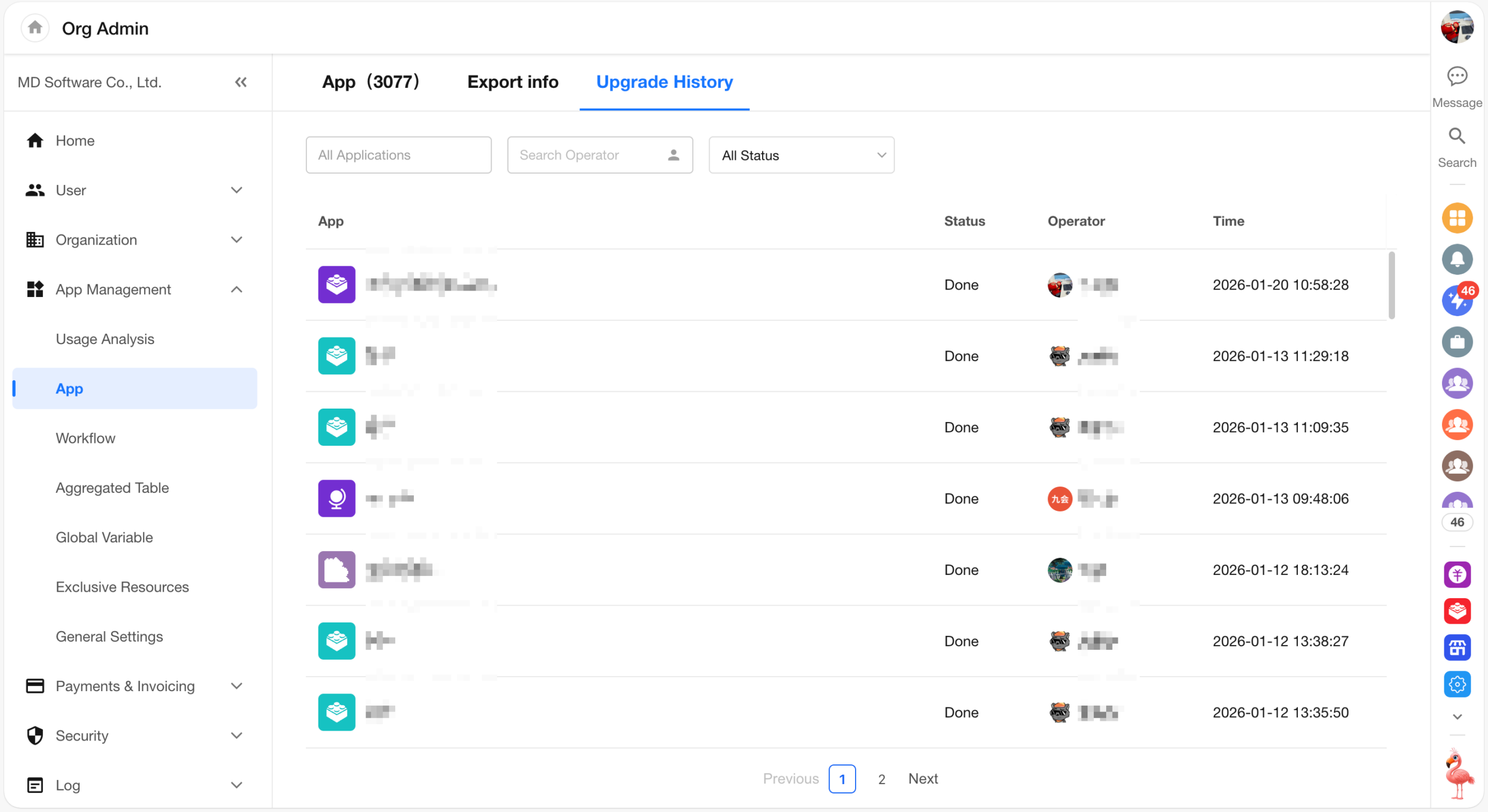1488x812 pixels.
Task: Go to page 2 of results
Action: 881,779
